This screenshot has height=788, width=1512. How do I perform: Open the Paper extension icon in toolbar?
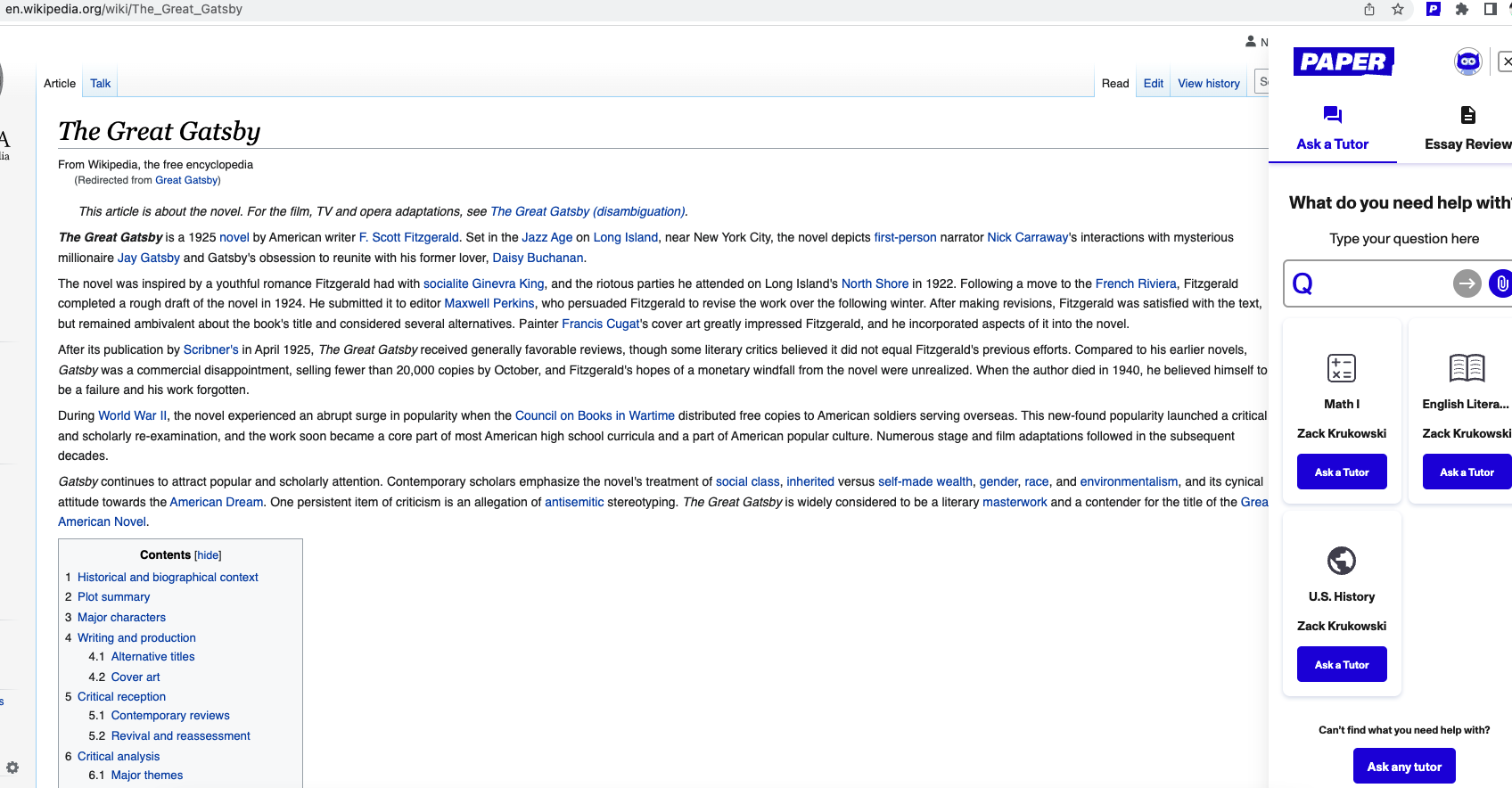coord(1434,9)
